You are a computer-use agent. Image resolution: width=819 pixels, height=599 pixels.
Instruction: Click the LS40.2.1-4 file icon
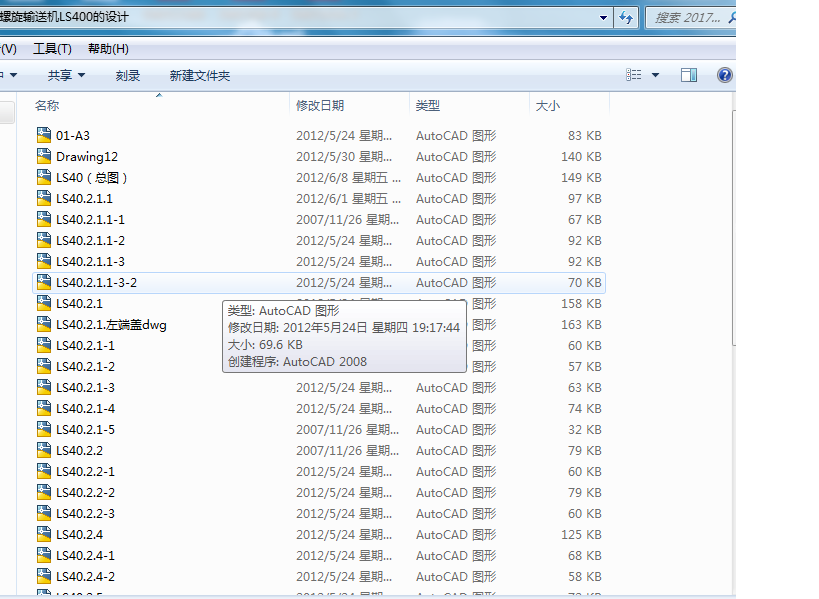pos(44,408)
